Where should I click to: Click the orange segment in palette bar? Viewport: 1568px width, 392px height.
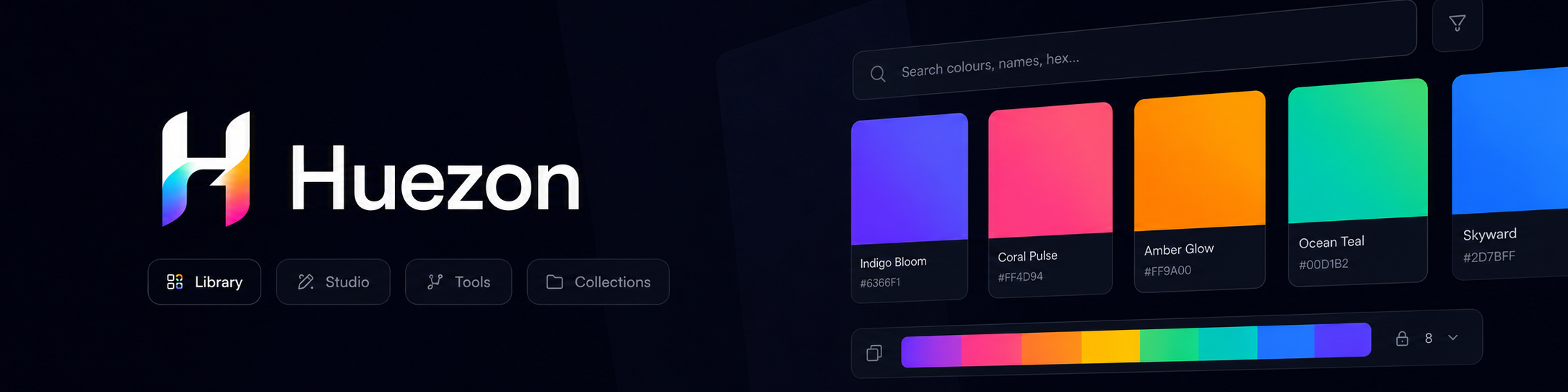[1051, 348]
